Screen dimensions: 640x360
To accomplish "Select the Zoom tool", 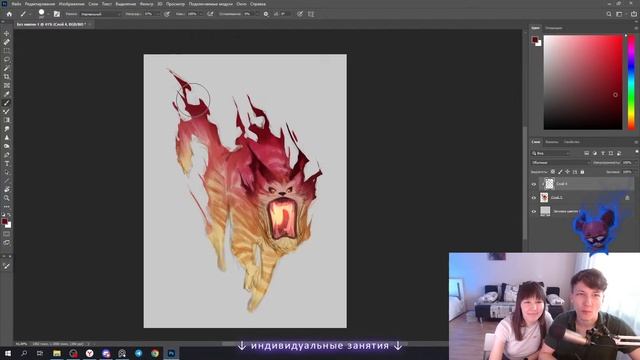I will point(7,198).
